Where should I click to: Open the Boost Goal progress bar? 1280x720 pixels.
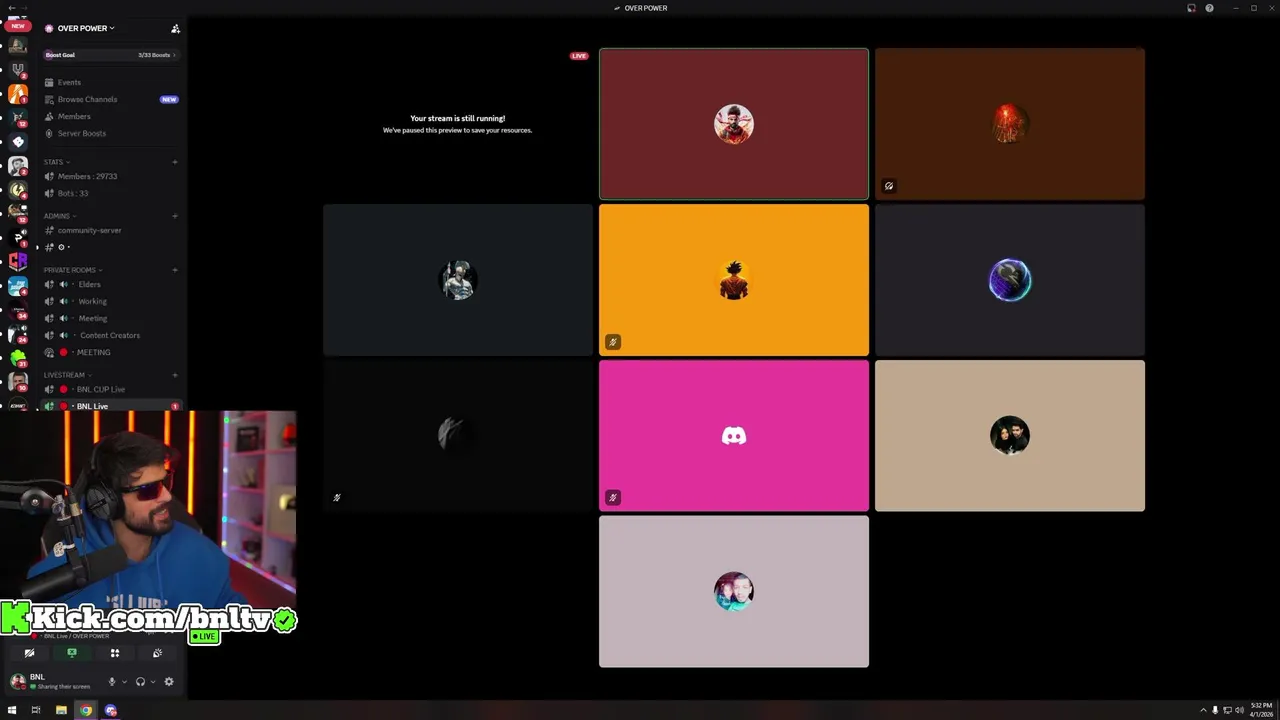click(x=110, y=55)
